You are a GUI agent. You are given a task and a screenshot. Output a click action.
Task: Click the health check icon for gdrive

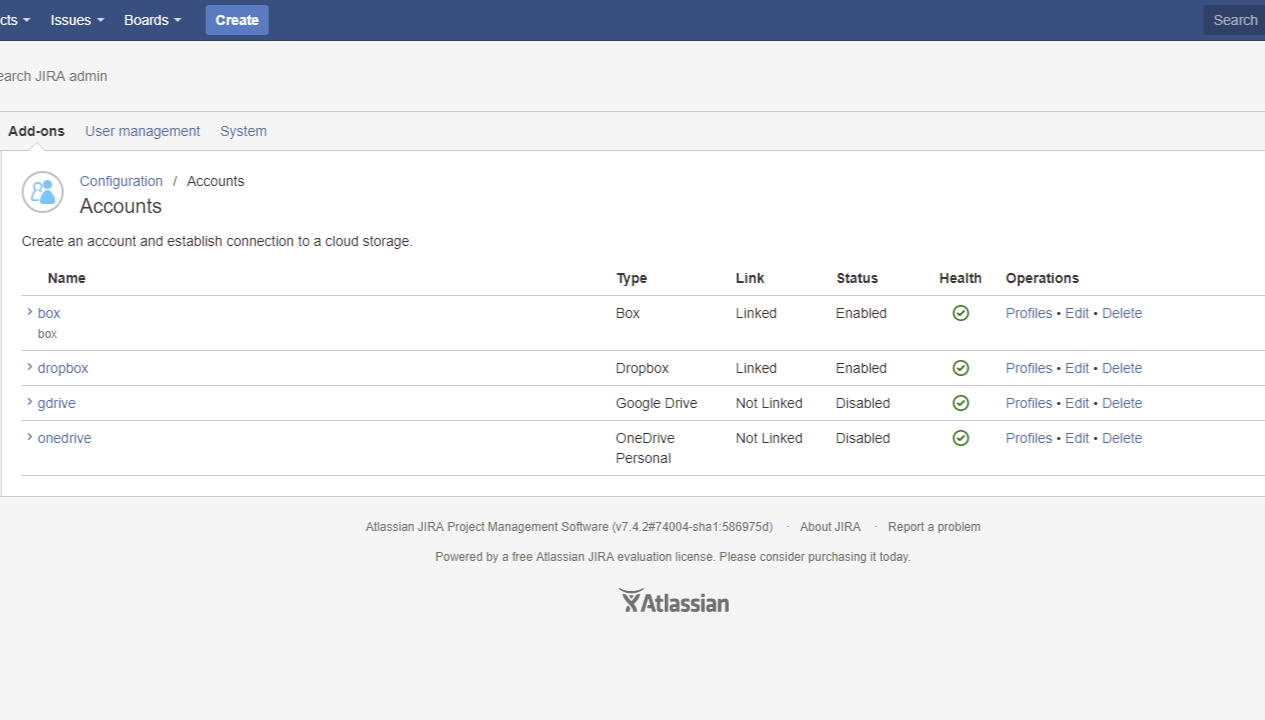coord(961,403)
